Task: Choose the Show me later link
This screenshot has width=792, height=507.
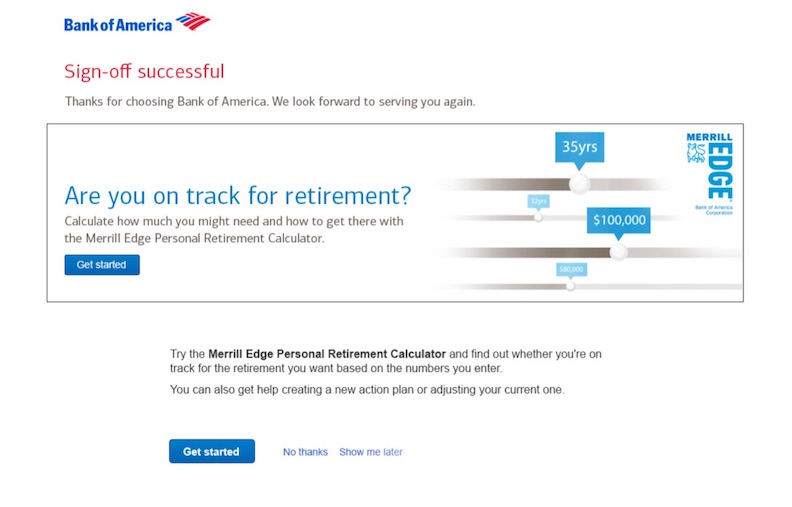Action: coord(371,452)
